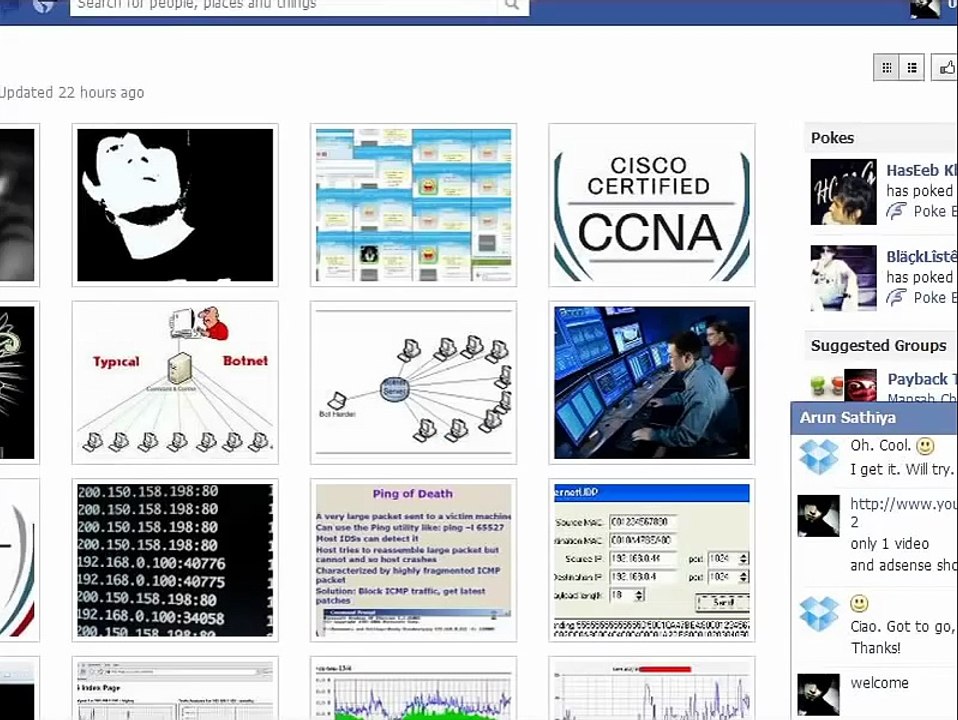958x720 pixels.
Task: Open the Cisco Certified CCNA image
Action: (x=651, y=205)
